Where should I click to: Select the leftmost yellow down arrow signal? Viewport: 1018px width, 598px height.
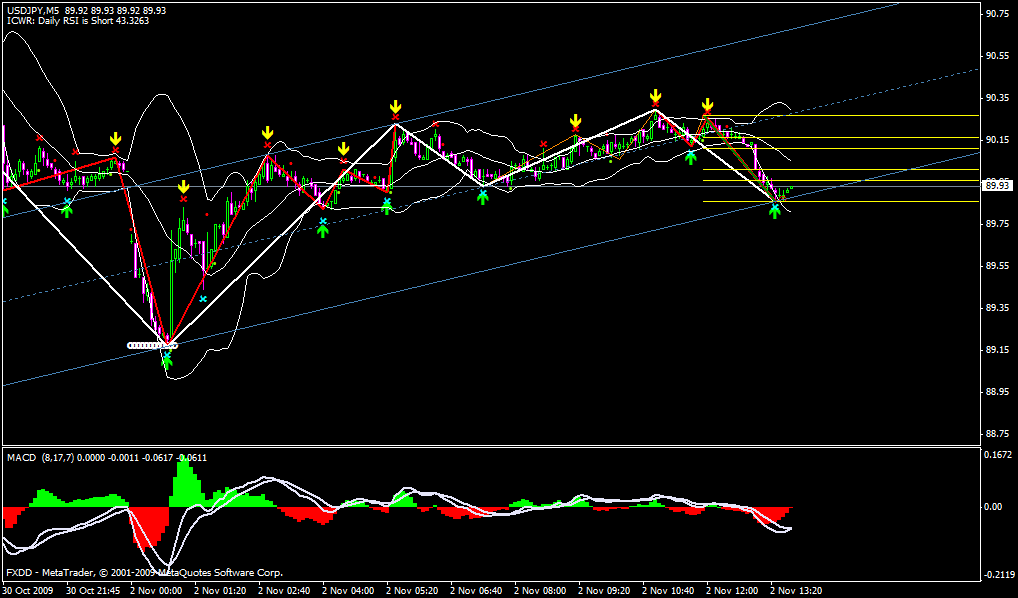click(116, 139)
